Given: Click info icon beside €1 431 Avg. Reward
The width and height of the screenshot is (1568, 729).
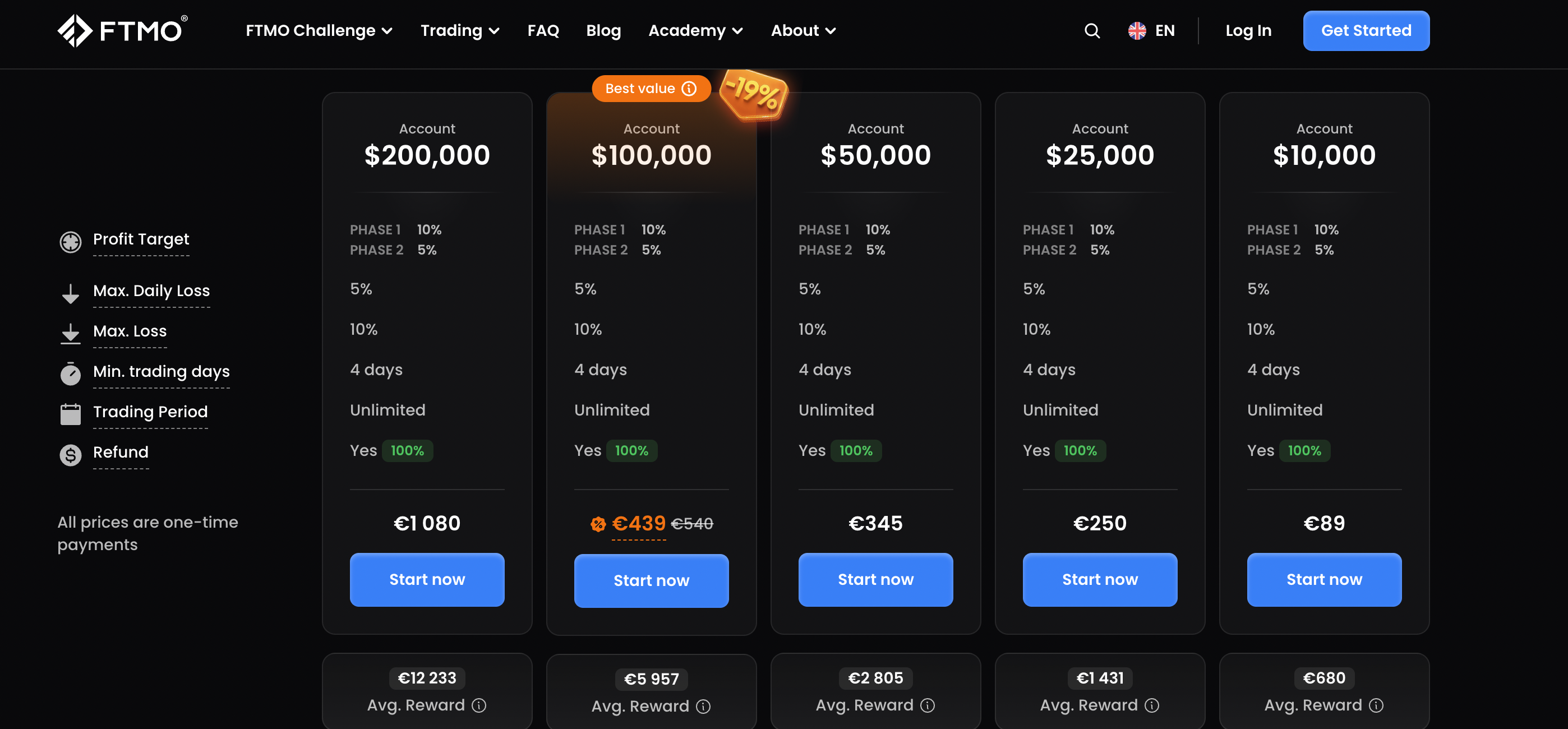Looking at the screenshot, I should [1152, 705].
